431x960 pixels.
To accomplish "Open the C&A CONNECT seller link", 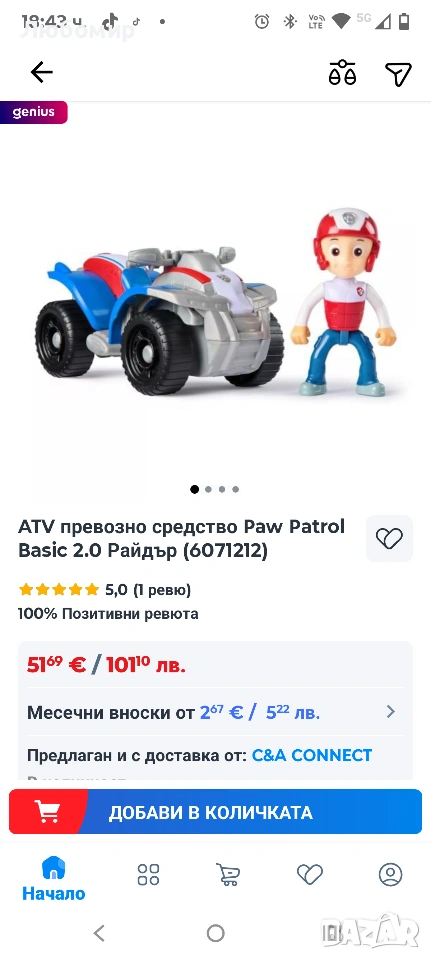I will (x=312, y=755).
